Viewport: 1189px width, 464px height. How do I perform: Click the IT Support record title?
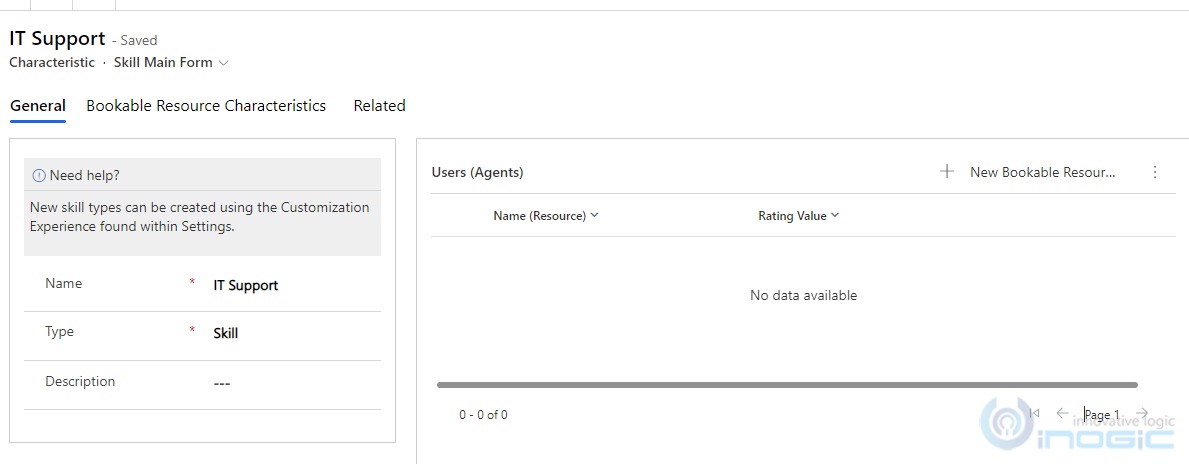[x=58, y=39]
